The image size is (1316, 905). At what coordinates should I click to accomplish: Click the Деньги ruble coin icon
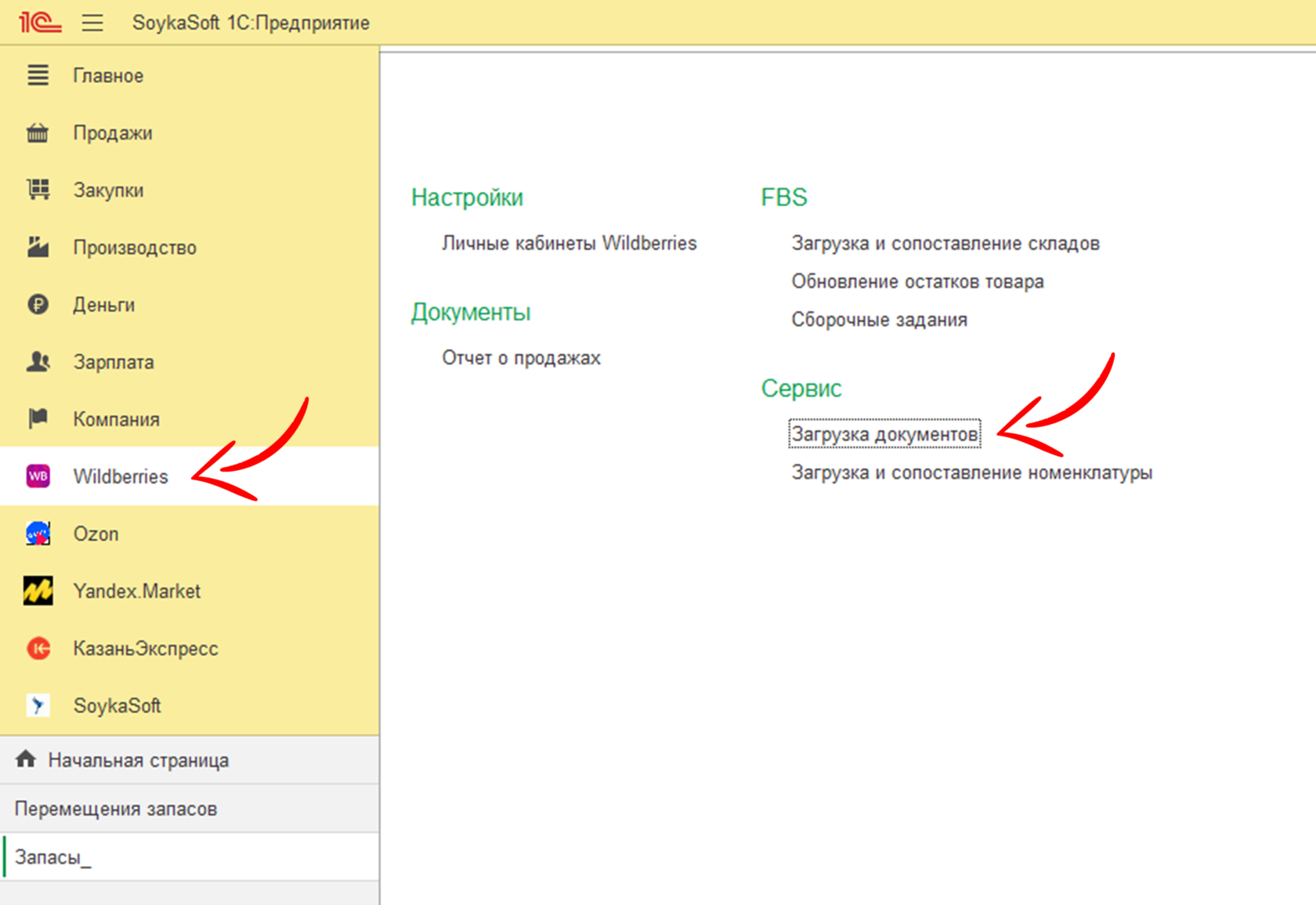pyautogui.click(x=38, y=304)
